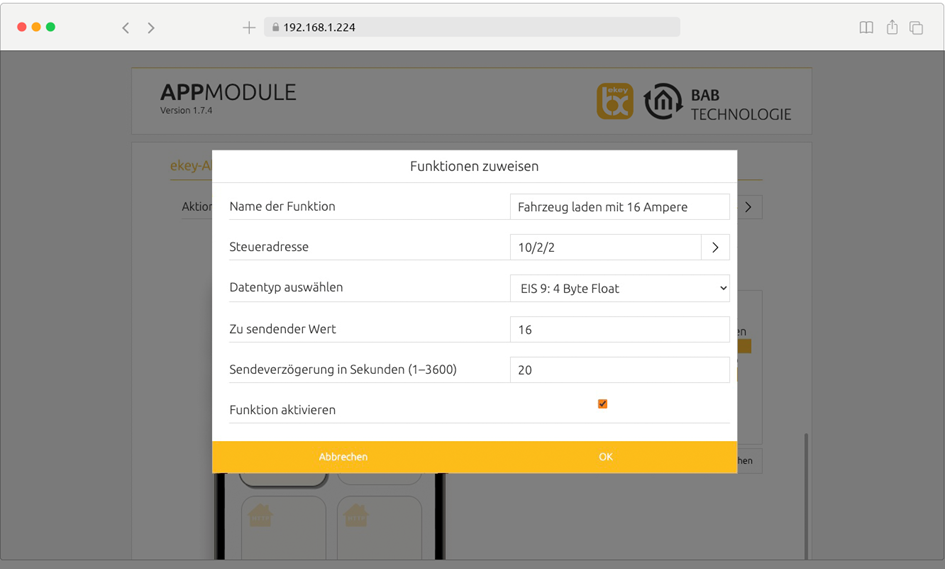Click the red close window button
Viewport: 945px width, 569px height.
(22, 27)
